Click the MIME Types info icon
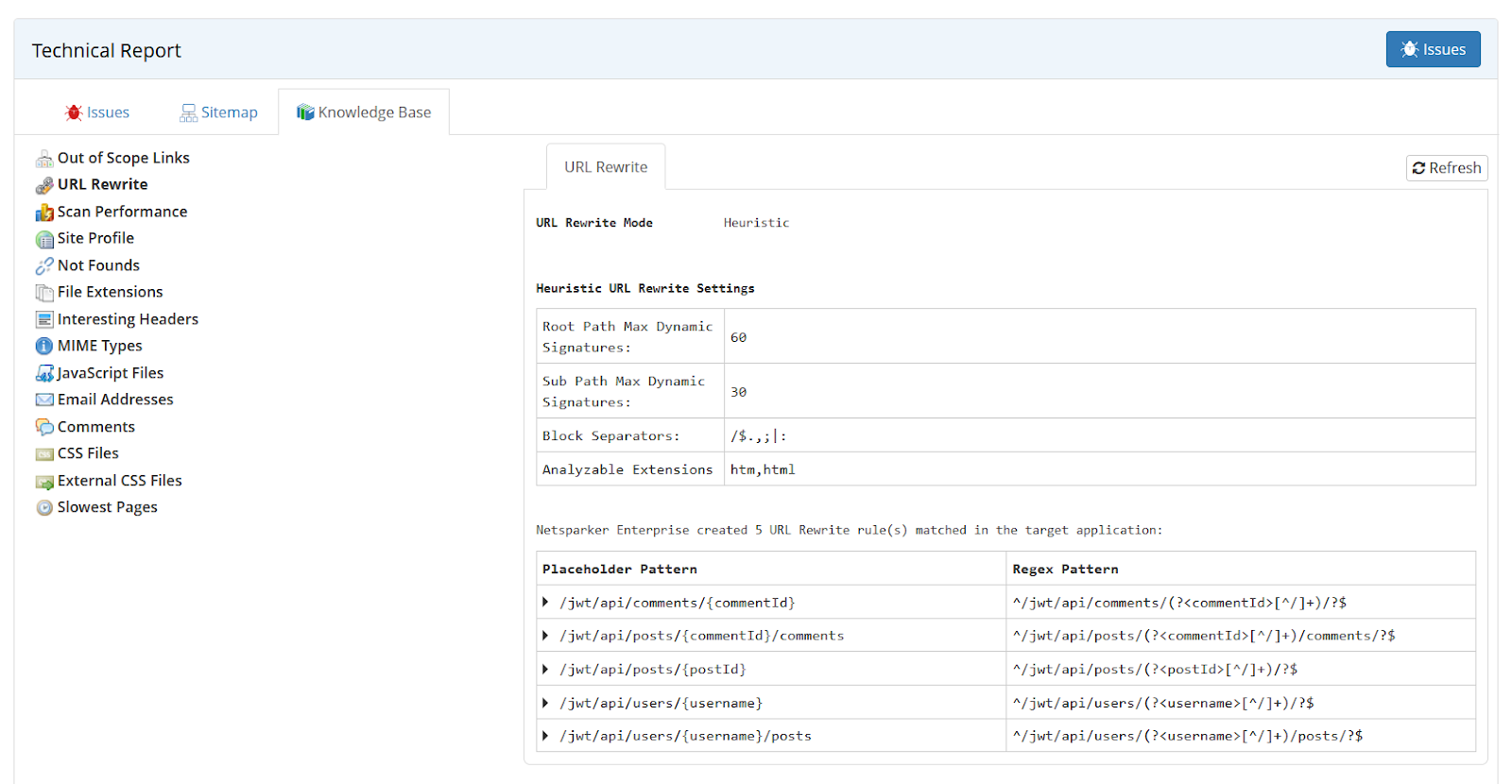1512x784 pixels. 44,347
